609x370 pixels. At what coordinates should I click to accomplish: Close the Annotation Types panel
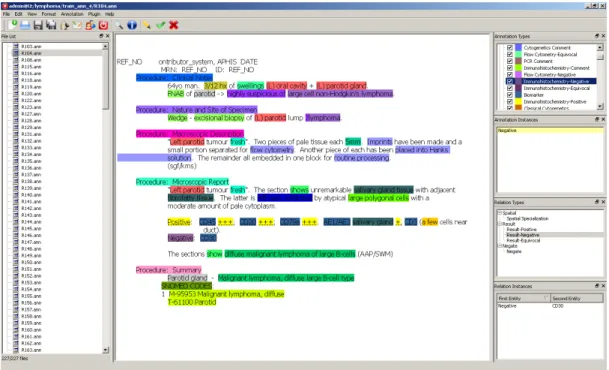603,36
